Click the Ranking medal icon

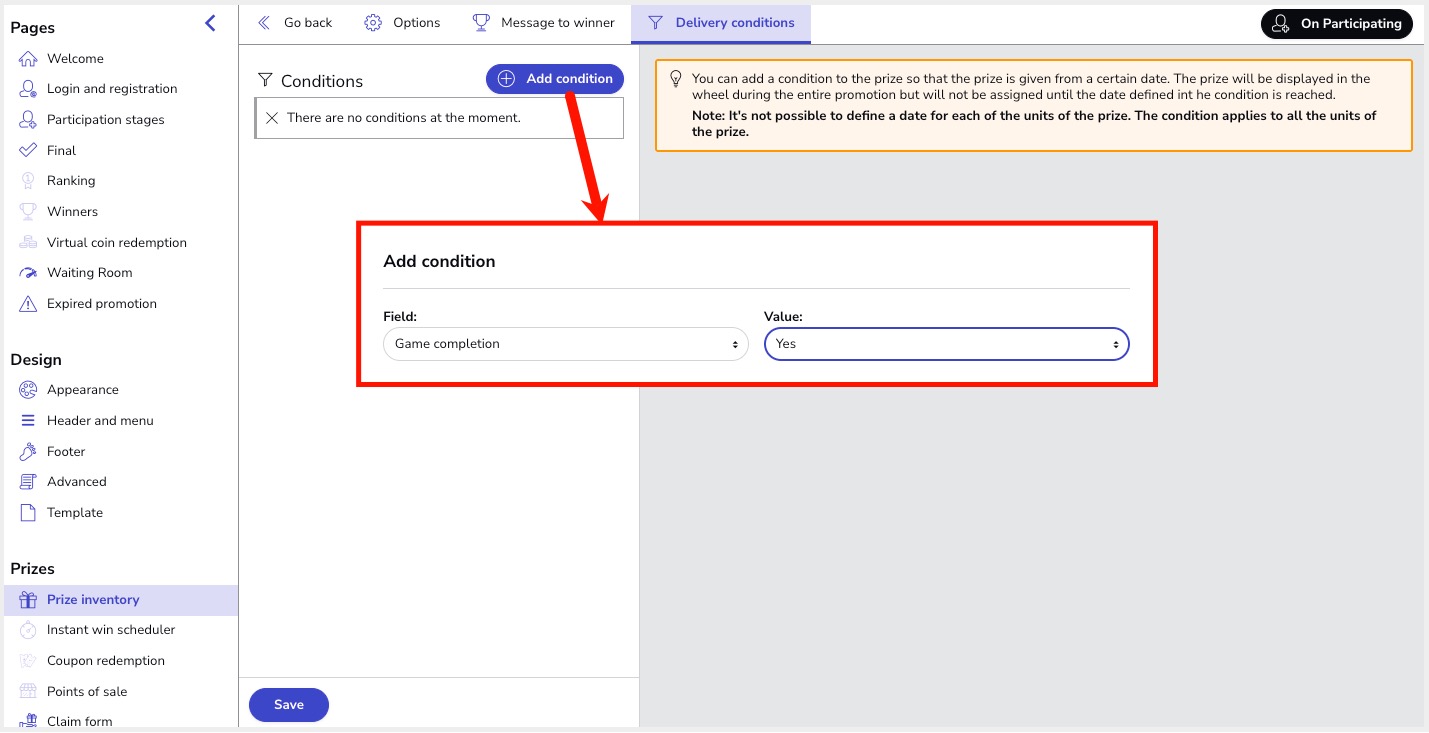click(28, 181)
